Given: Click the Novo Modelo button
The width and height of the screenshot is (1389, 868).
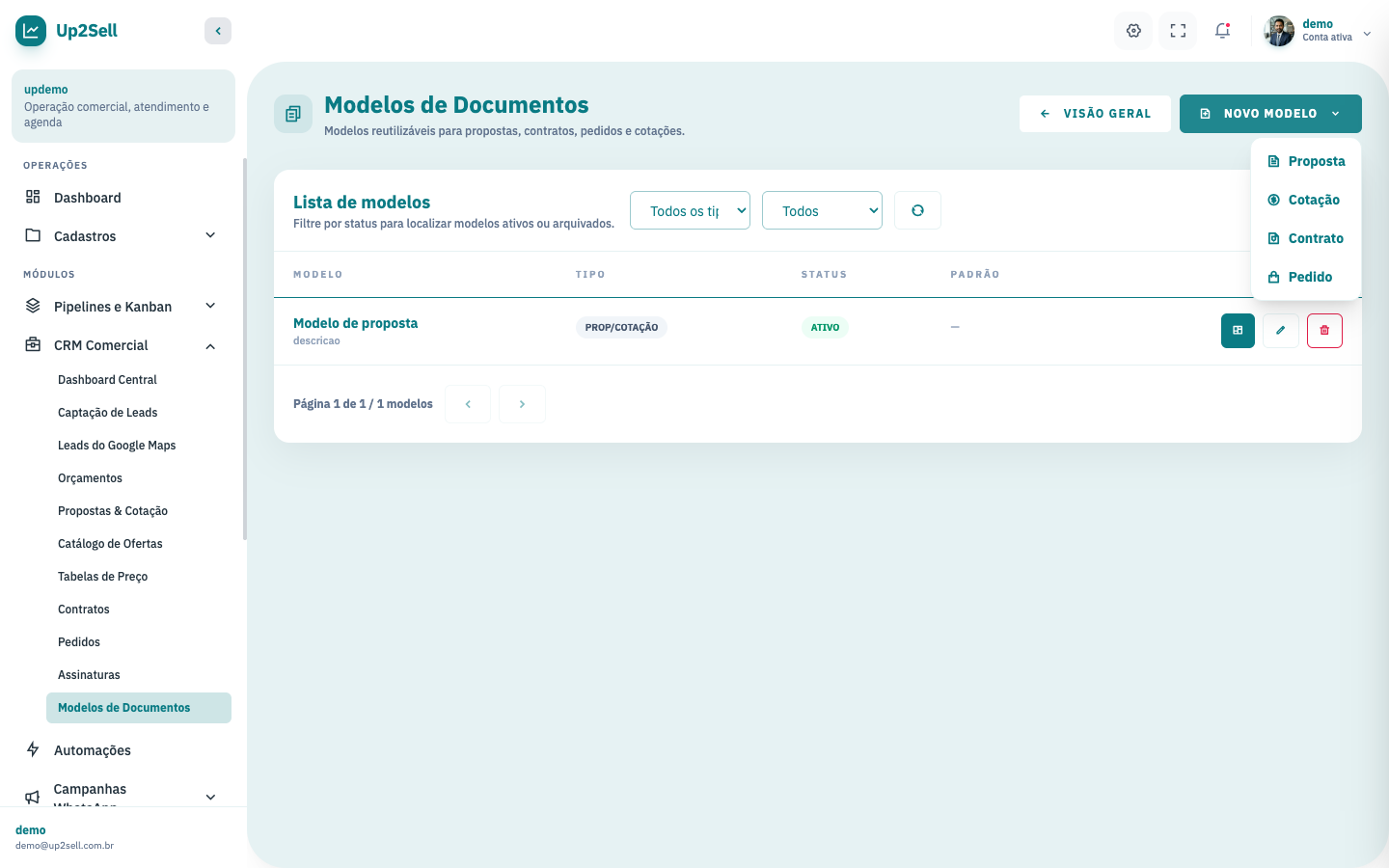Looking at the screenshot, I should click(1270, 114).
